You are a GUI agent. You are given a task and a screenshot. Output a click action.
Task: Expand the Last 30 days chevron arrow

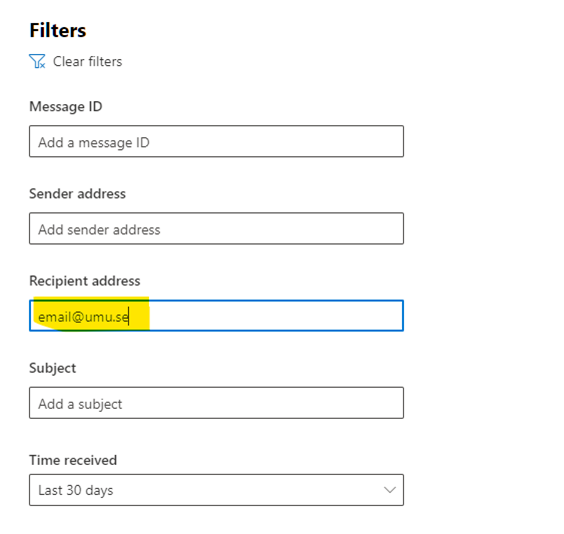(x=390, y=490)
